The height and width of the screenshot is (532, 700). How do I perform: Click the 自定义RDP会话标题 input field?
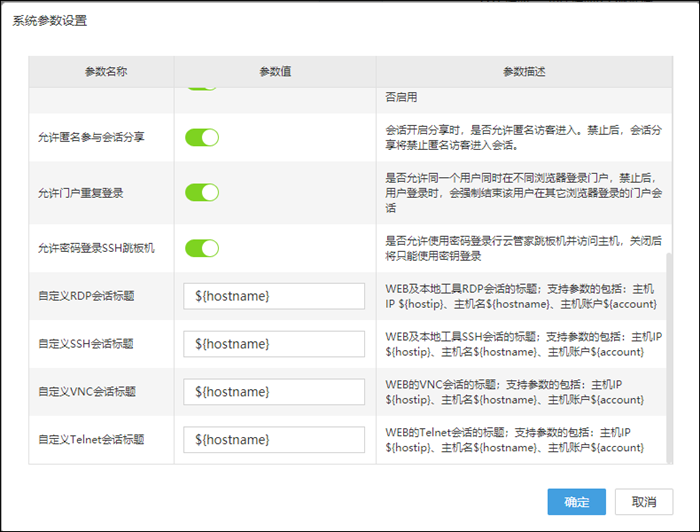coord(274,296)
